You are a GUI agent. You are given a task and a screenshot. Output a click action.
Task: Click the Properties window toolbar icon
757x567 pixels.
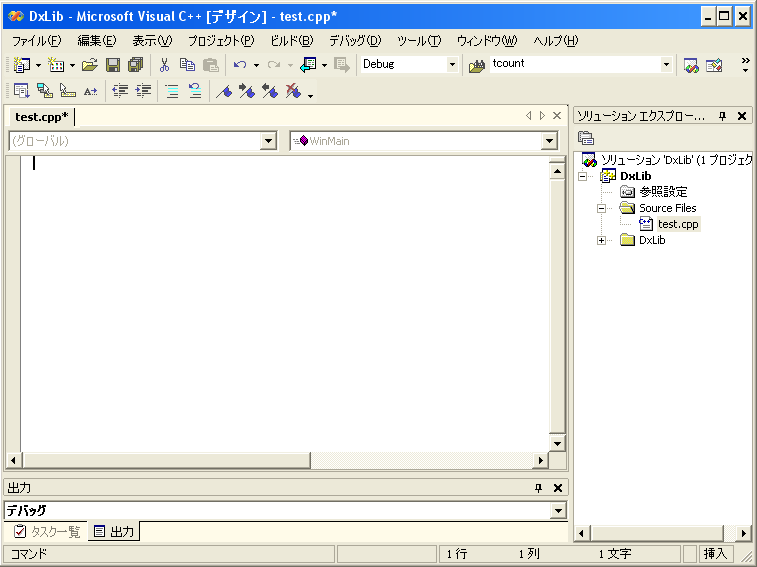point(714,65)
